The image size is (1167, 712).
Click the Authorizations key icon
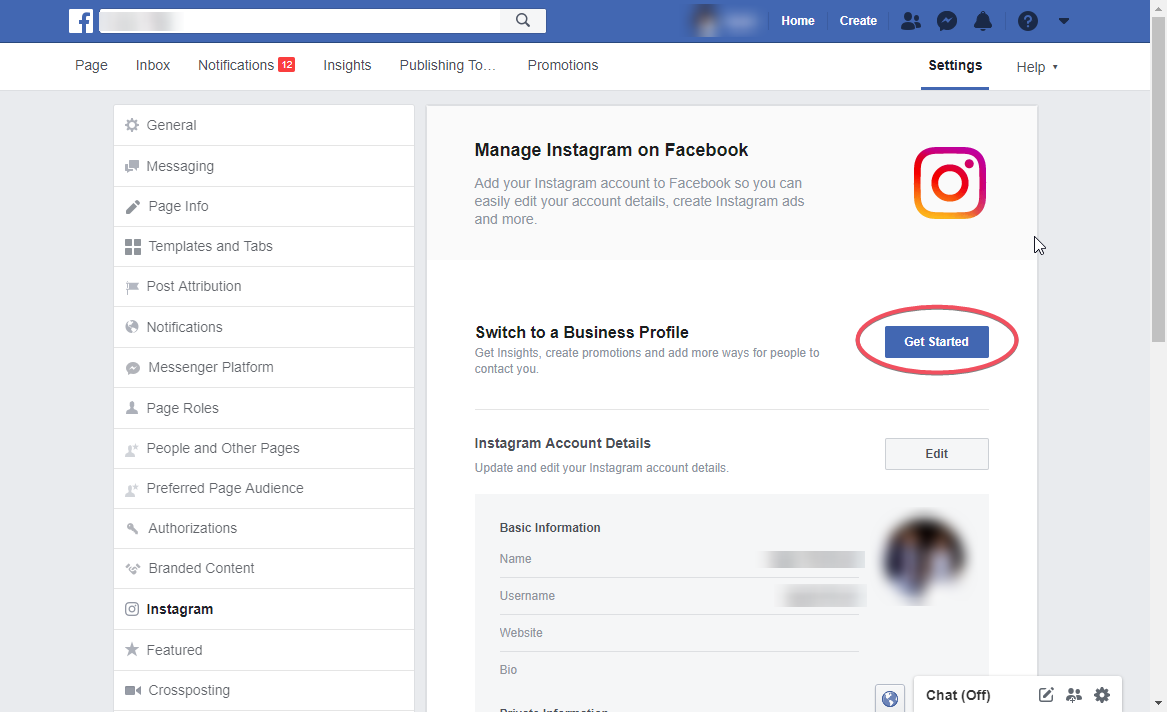pyautogui.click(x=132, y=528)
